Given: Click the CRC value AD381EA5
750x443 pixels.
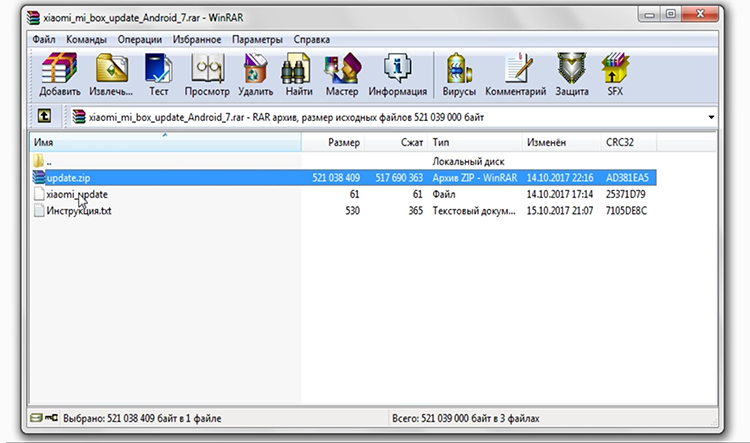Looking at the screenshot, I should tap(628, 178).
